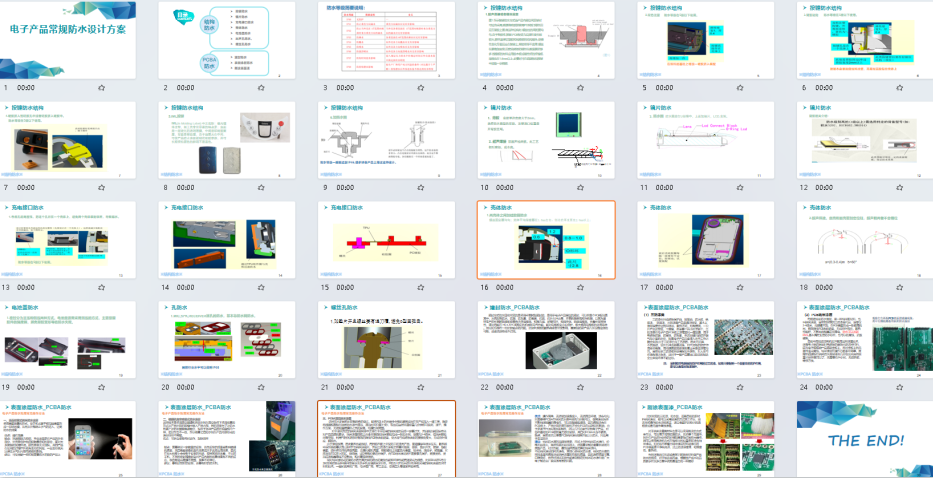The height and width of the screenshot is (478, 933).
Task: Choose slide 17 壳体防水 with phone shell image
Action: [706, 240]
